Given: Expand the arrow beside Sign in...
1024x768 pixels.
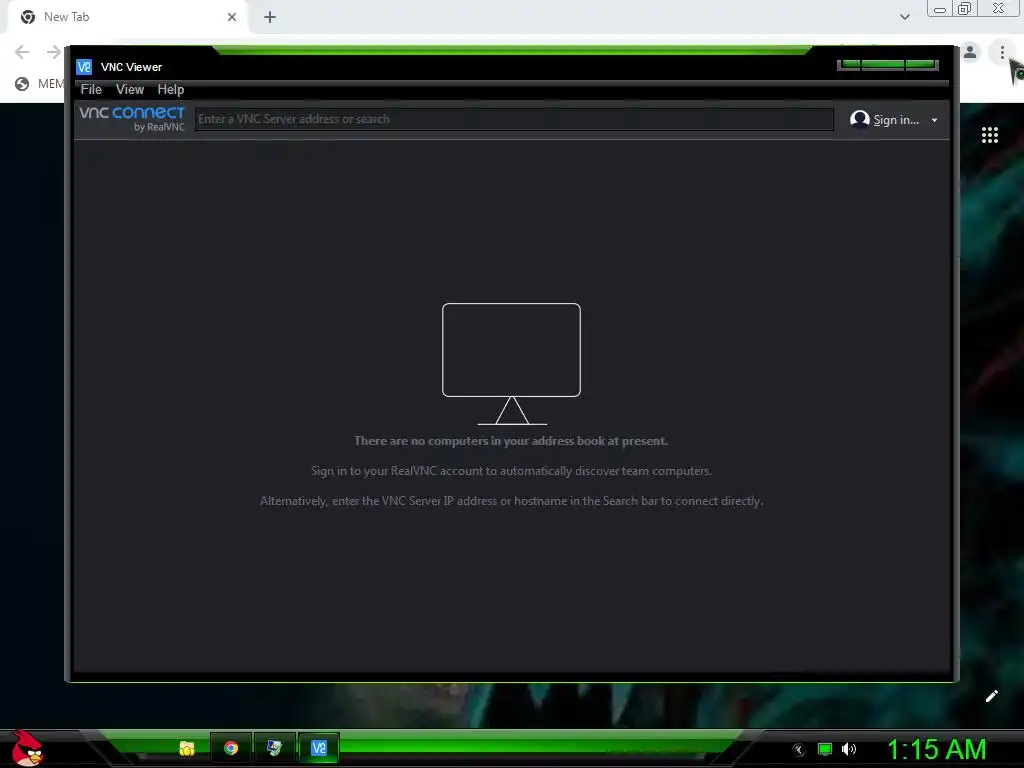Looking at the screenshot, I should (x=935, y=120).
